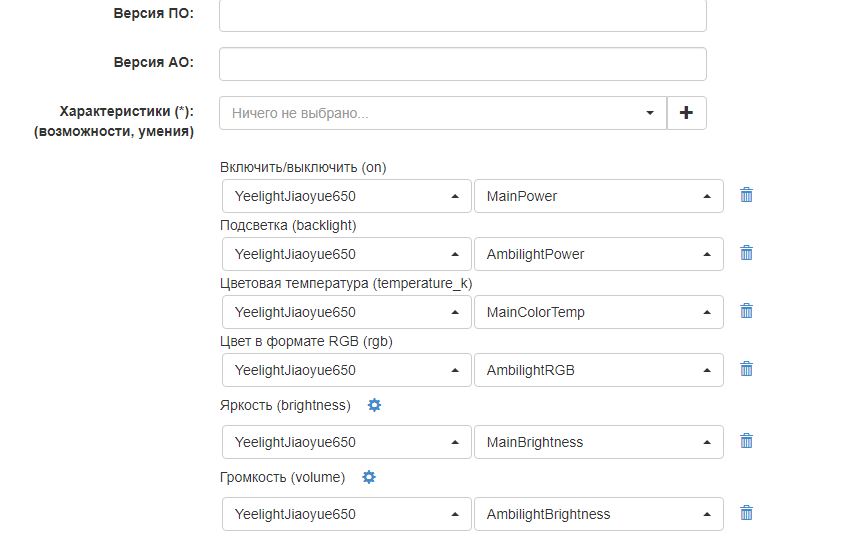
Task: Remove the MainColorTemp temperature row
Action: (x=746, y=311)
